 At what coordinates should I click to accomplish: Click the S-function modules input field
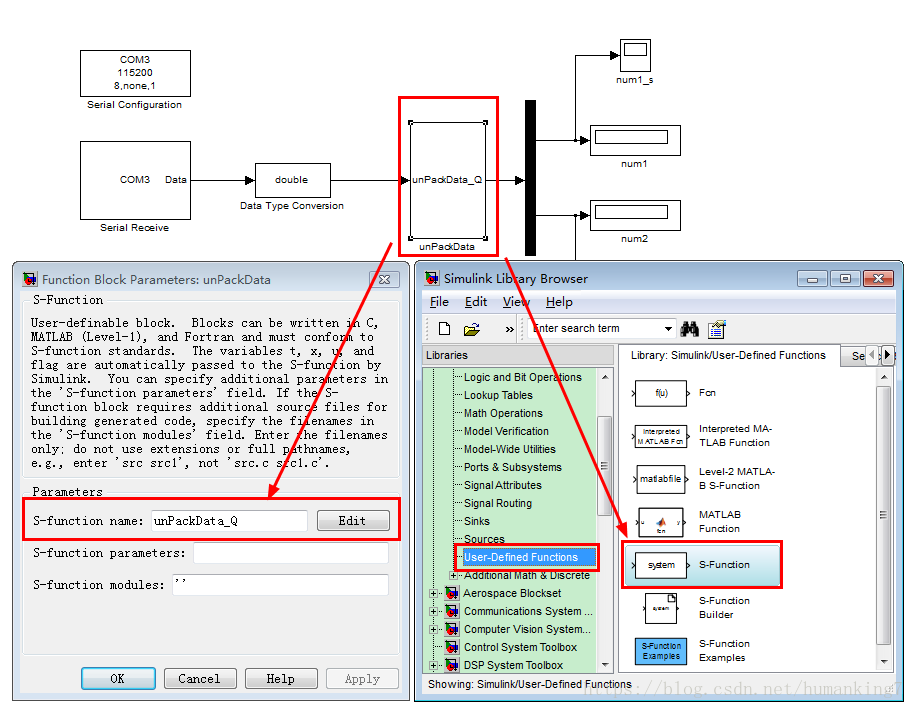280,585
